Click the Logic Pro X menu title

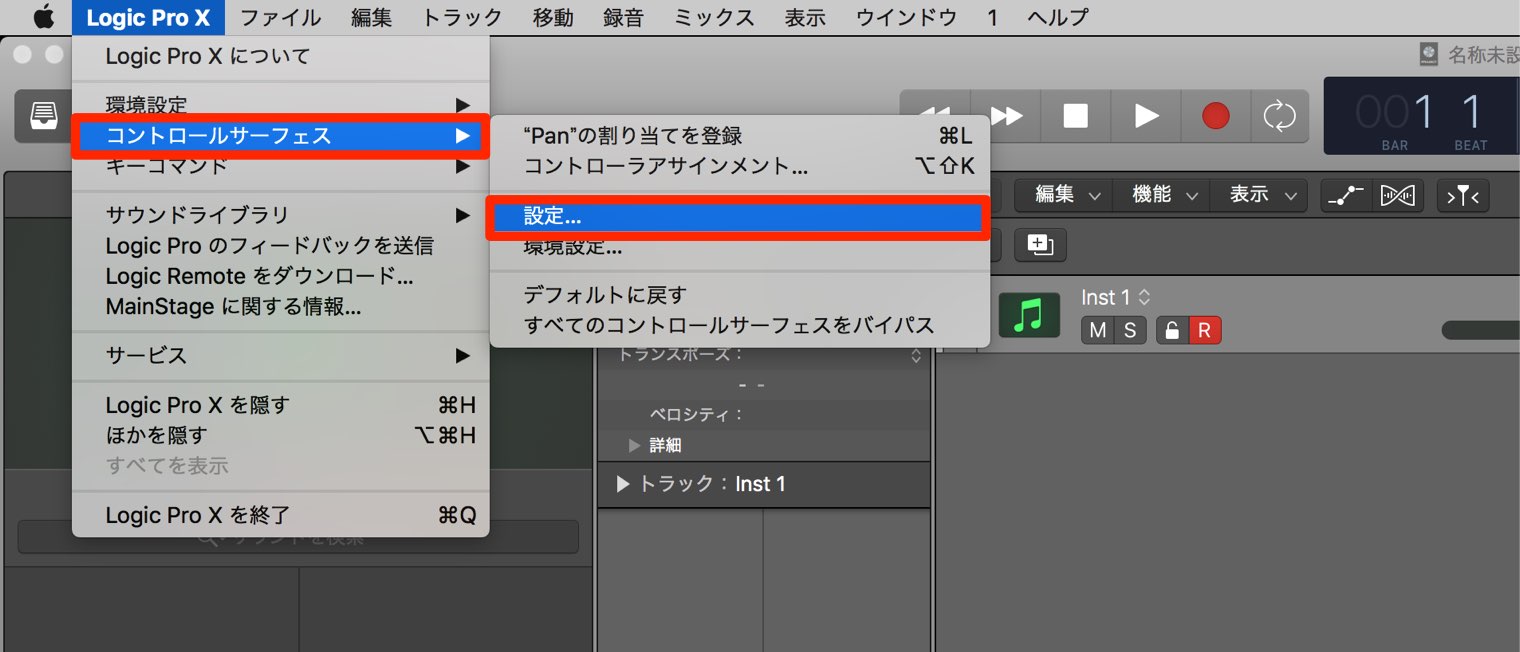point(148,17)
